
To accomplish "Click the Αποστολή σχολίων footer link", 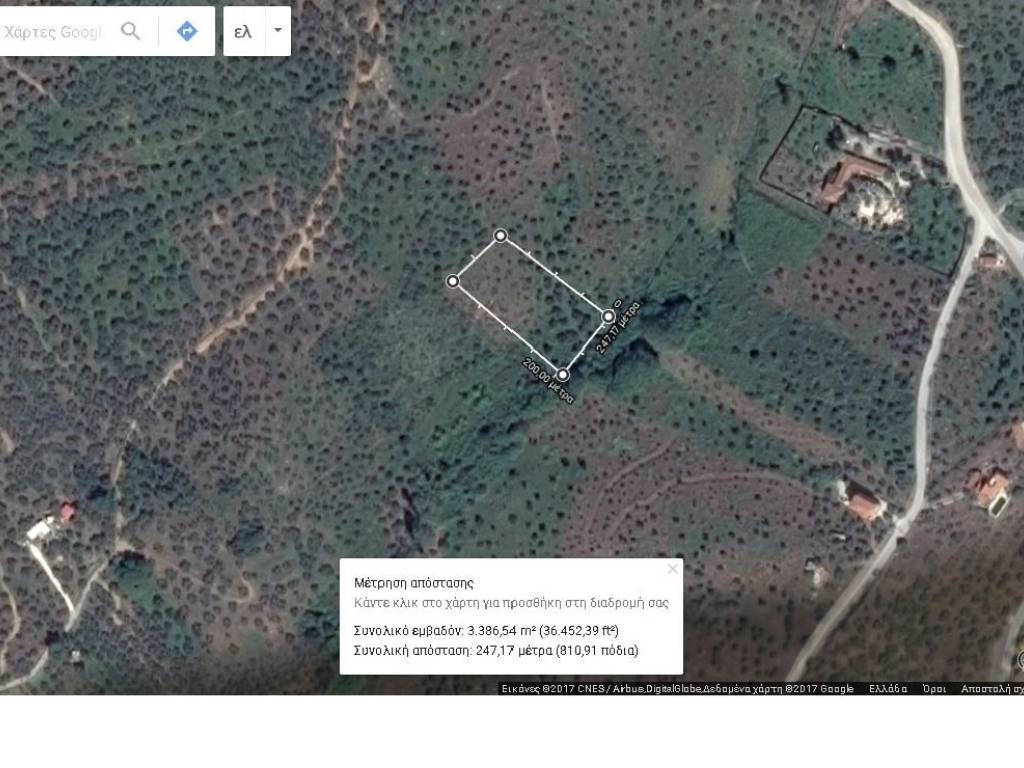I will click(991, 689).
